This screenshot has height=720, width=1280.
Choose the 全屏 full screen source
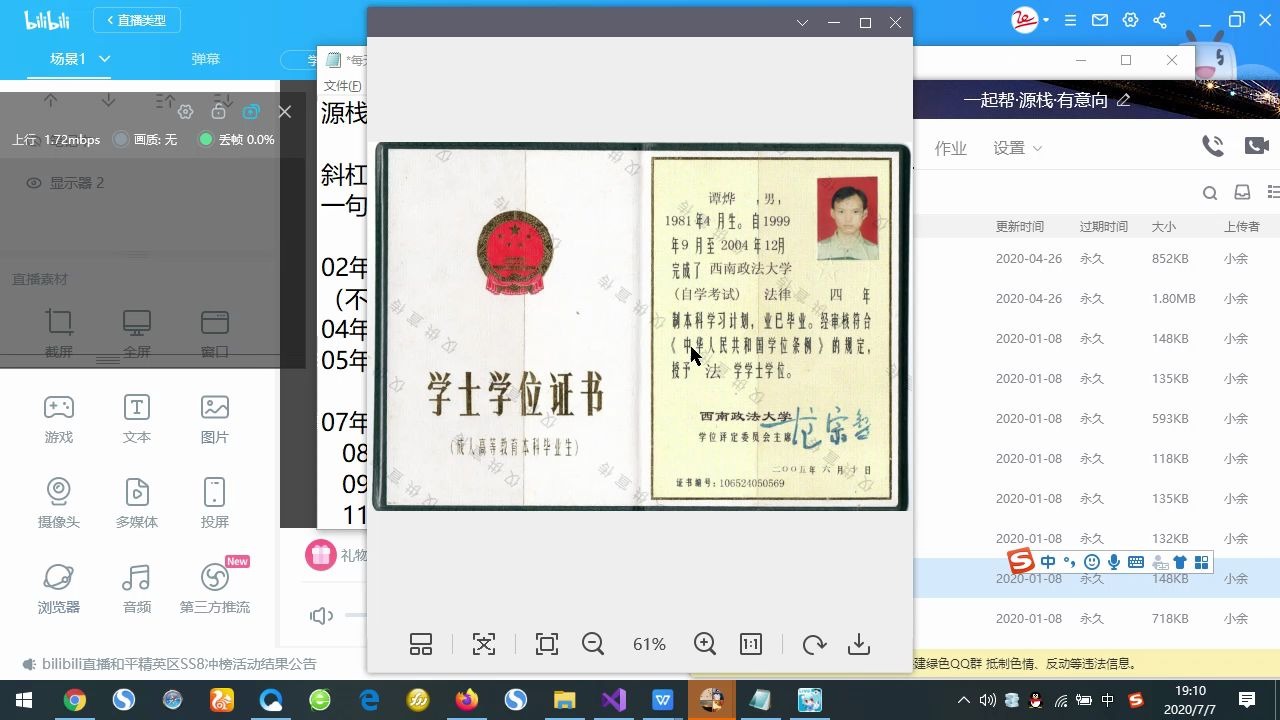pyautogui.click(x=137, y=333)
